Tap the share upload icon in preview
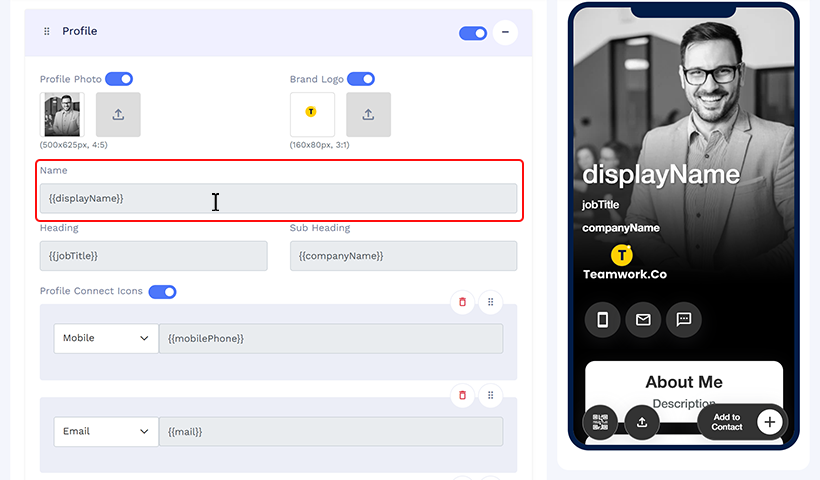The image size is (820, 480). tap(642, 422)
